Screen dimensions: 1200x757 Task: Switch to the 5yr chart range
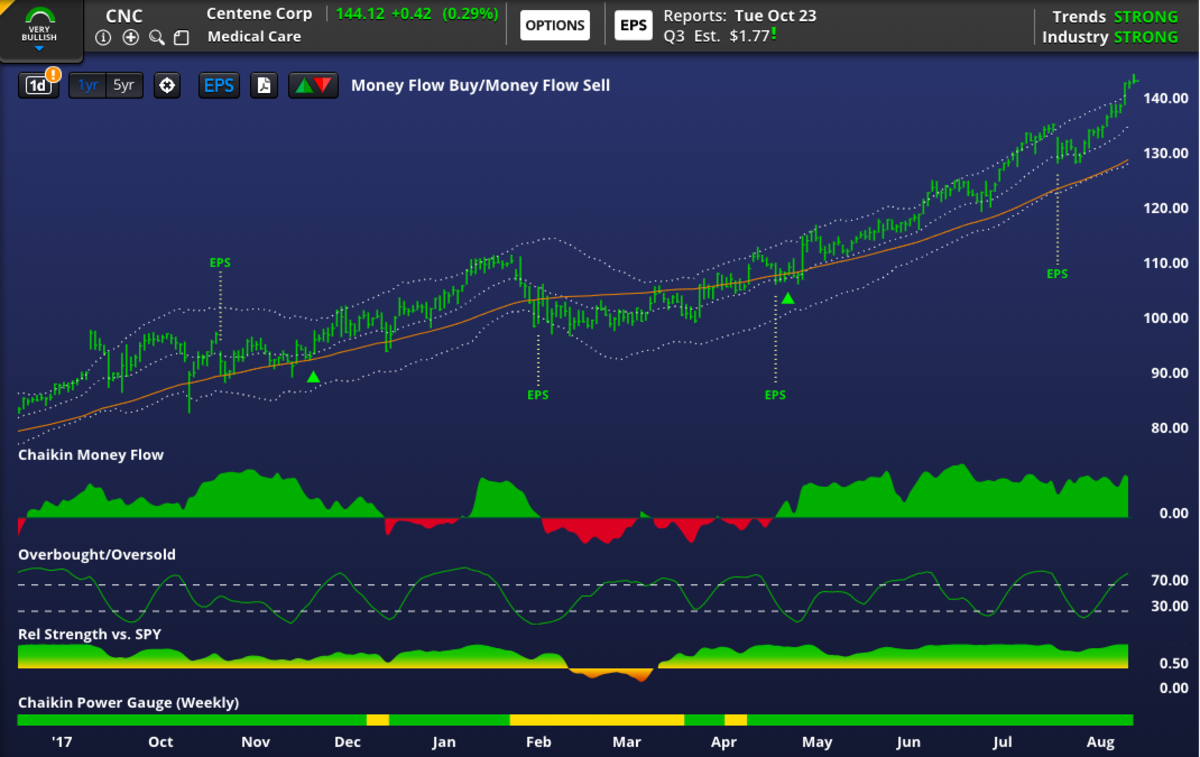point(124,85)
